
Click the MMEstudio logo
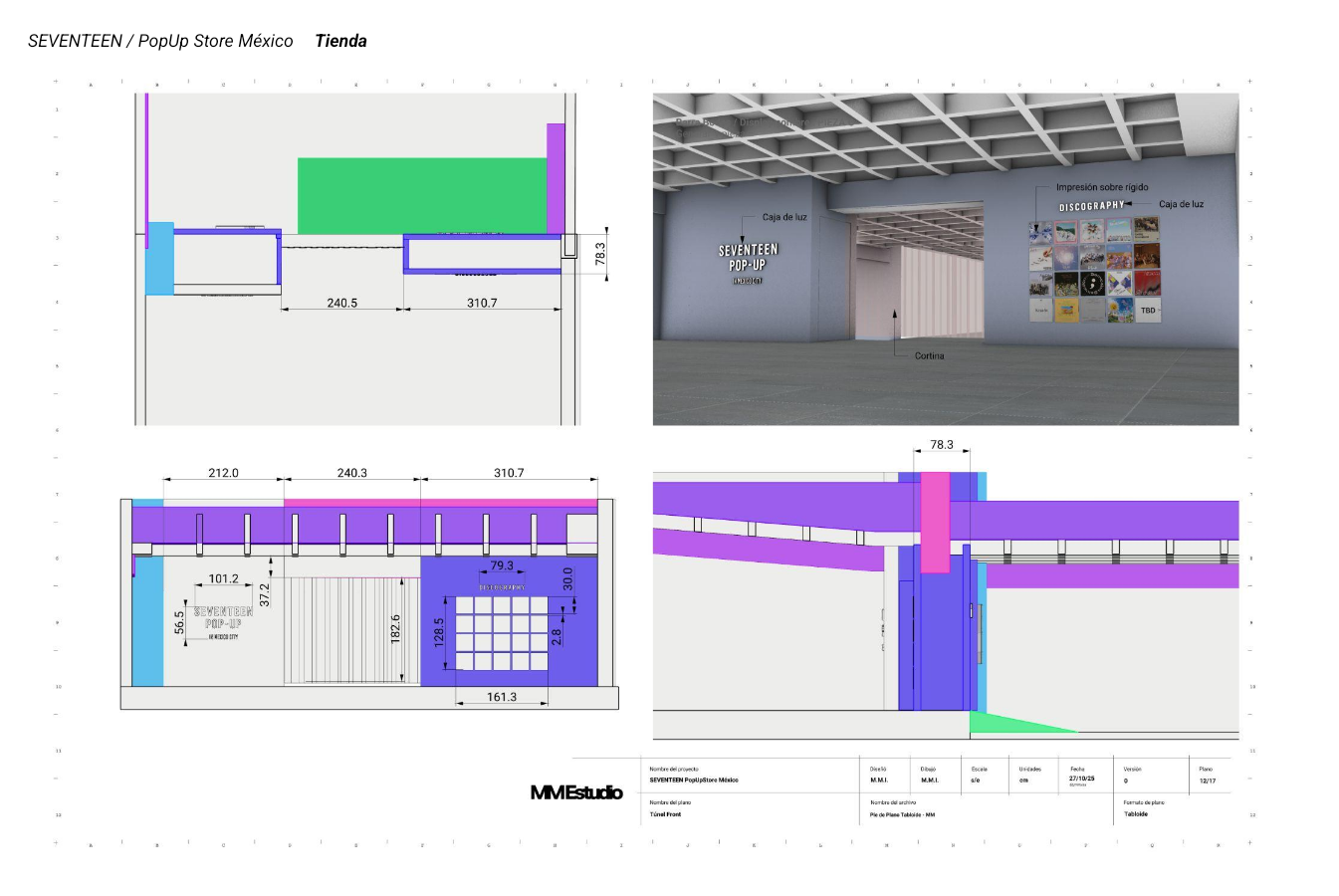(576, 792)
